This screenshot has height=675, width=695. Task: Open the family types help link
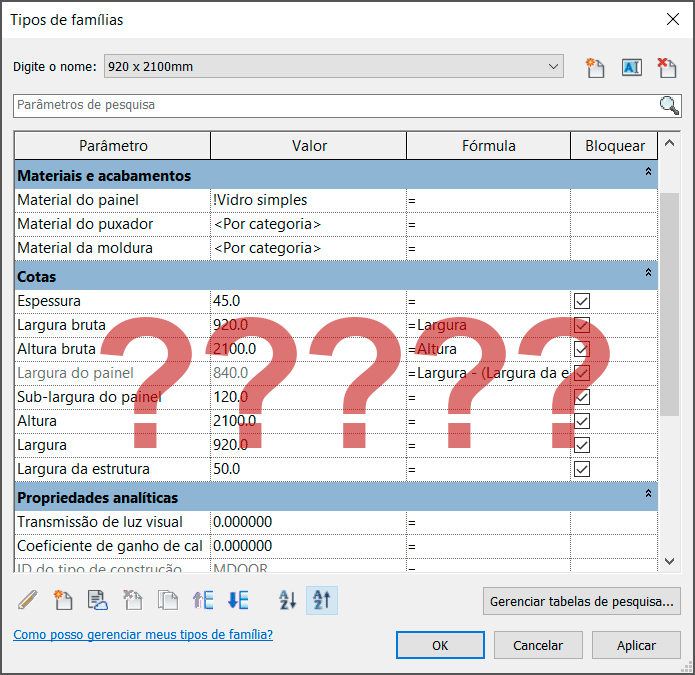(142, 635)
